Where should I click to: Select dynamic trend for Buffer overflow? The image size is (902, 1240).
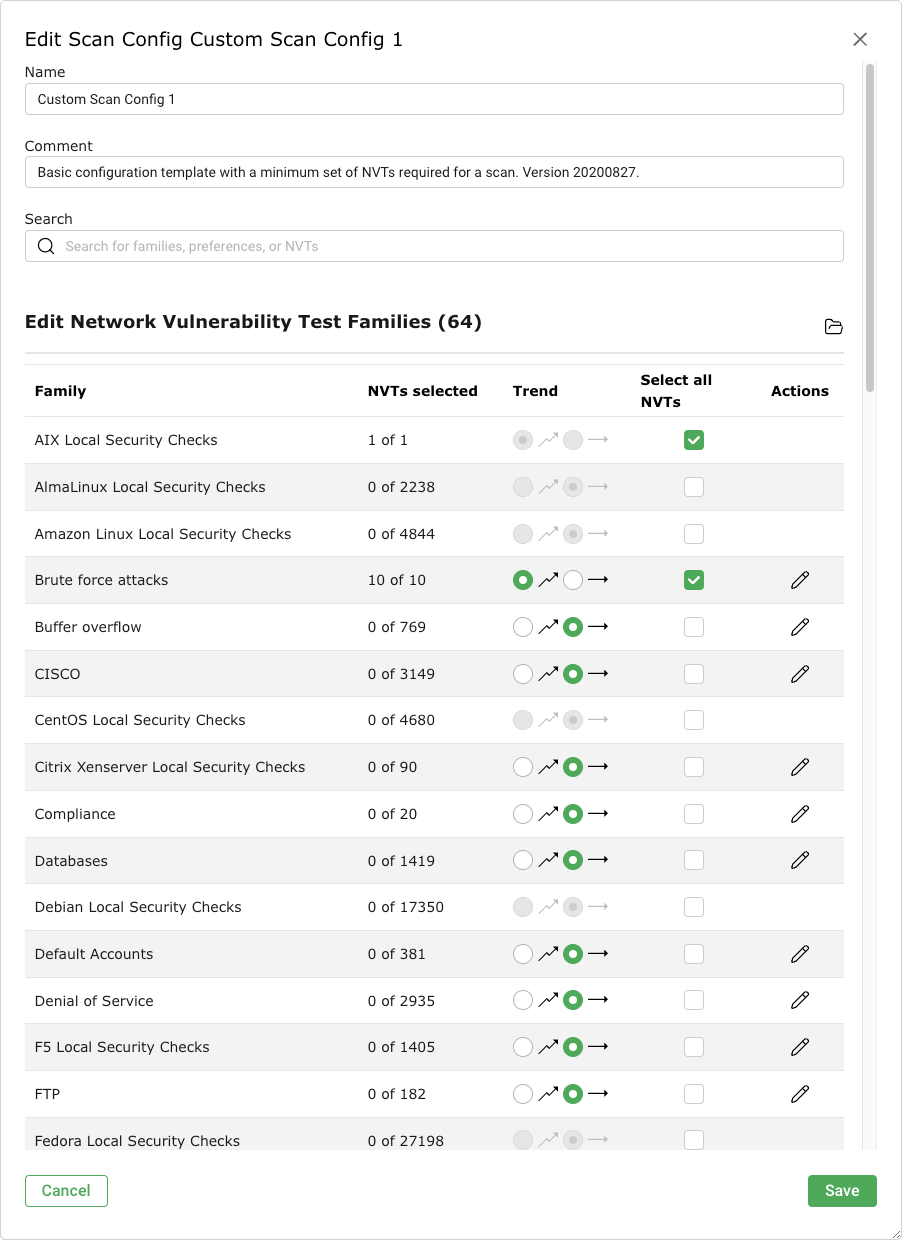click(523, 627)
